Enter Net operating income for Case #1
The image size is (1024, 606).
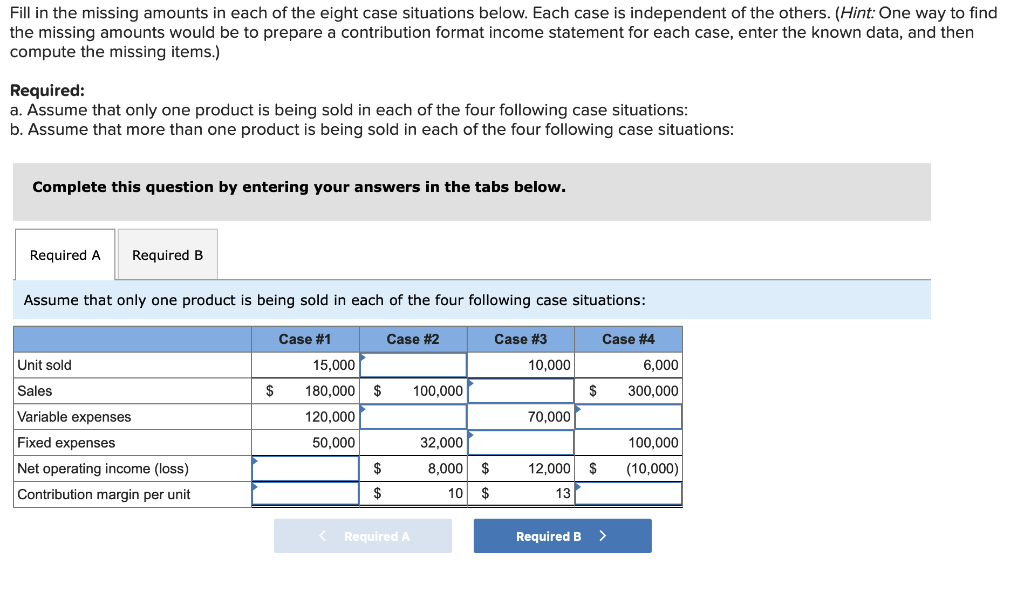305,468
